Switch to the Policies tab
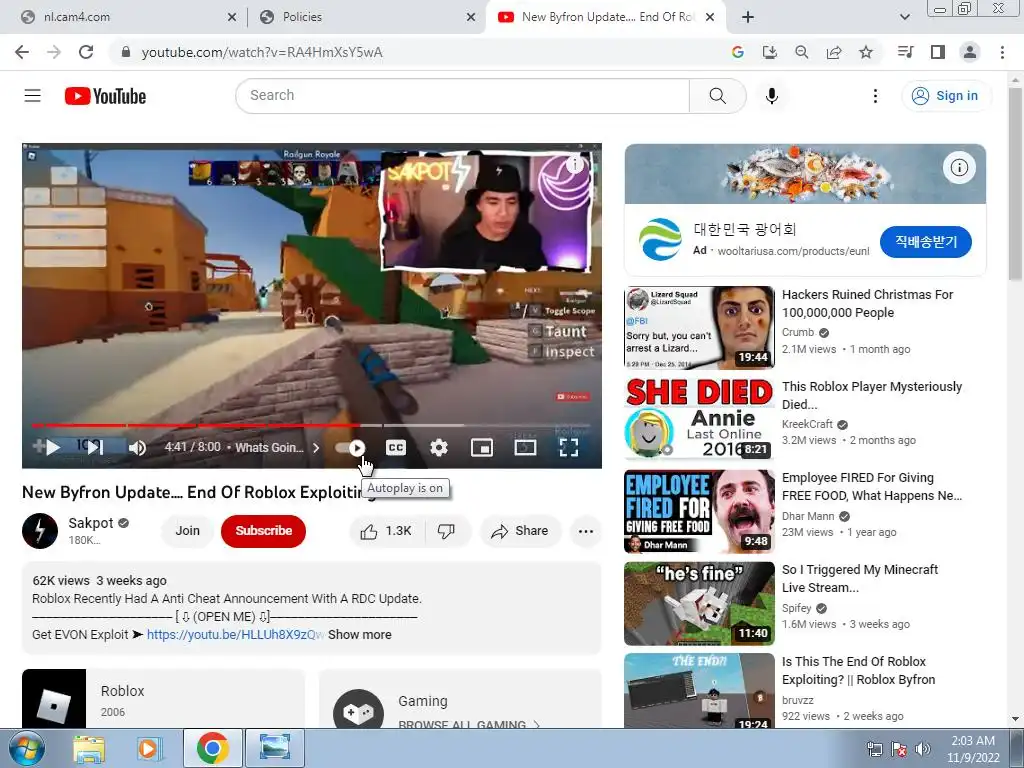The image size is (1024, 768). (x=366, y=17)
